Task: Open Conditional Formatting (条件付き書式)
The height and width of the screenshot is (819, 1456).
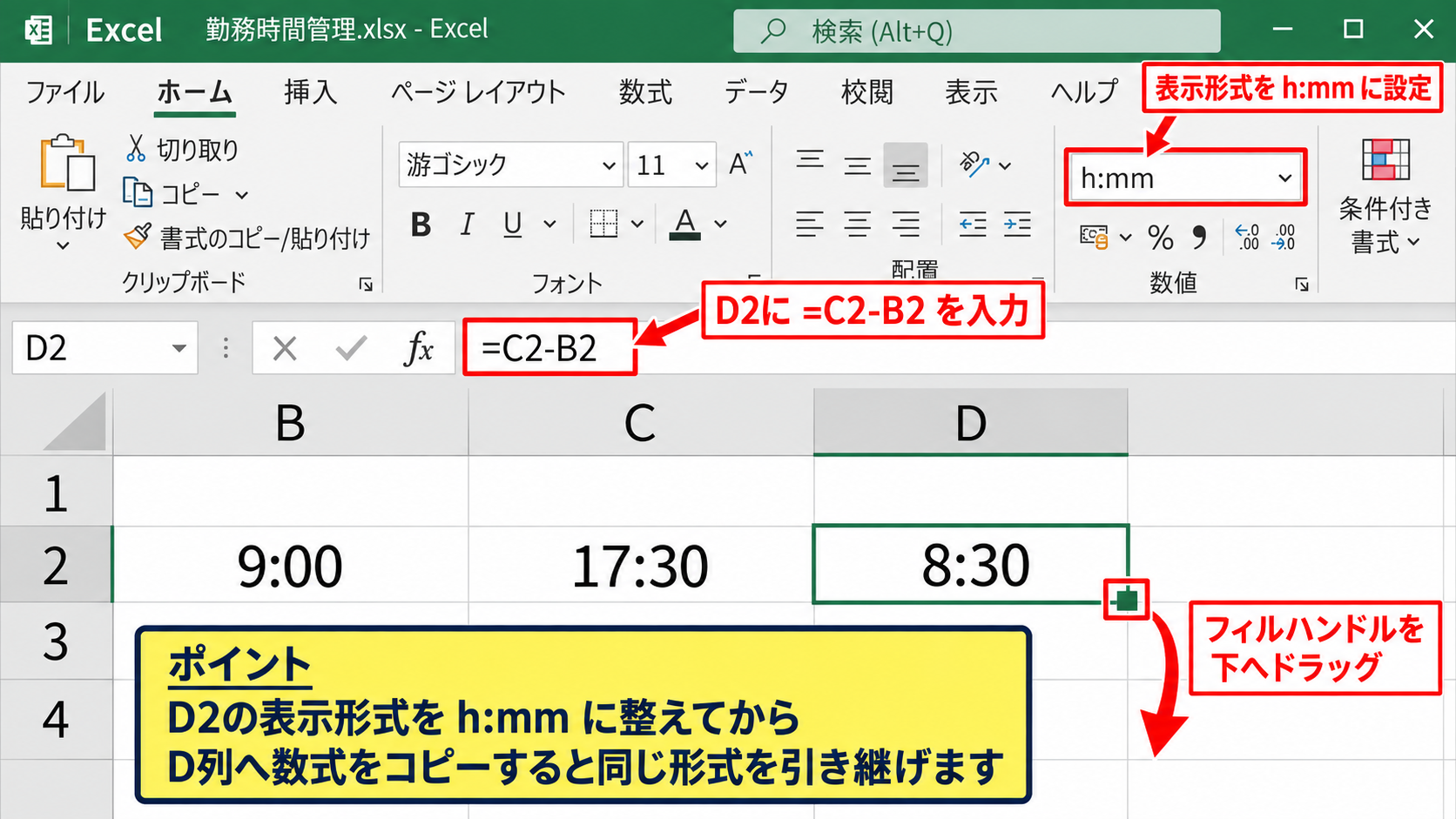Action: coord(1385,196)
